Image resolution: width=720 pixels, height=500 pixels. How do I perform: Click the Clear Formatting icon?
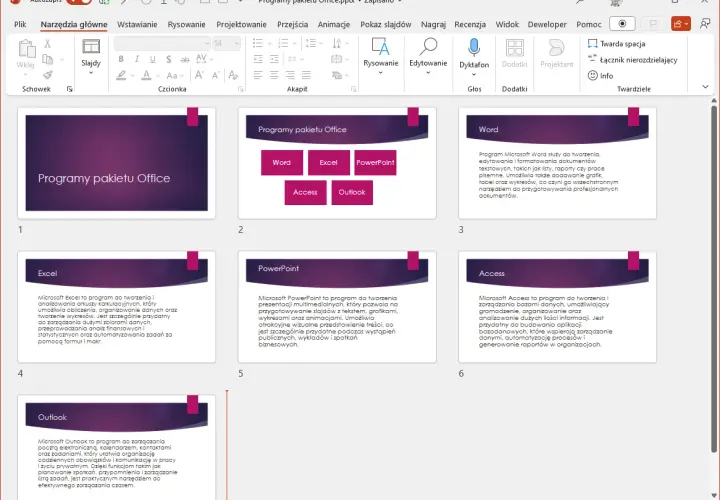(x=233, y=75)
